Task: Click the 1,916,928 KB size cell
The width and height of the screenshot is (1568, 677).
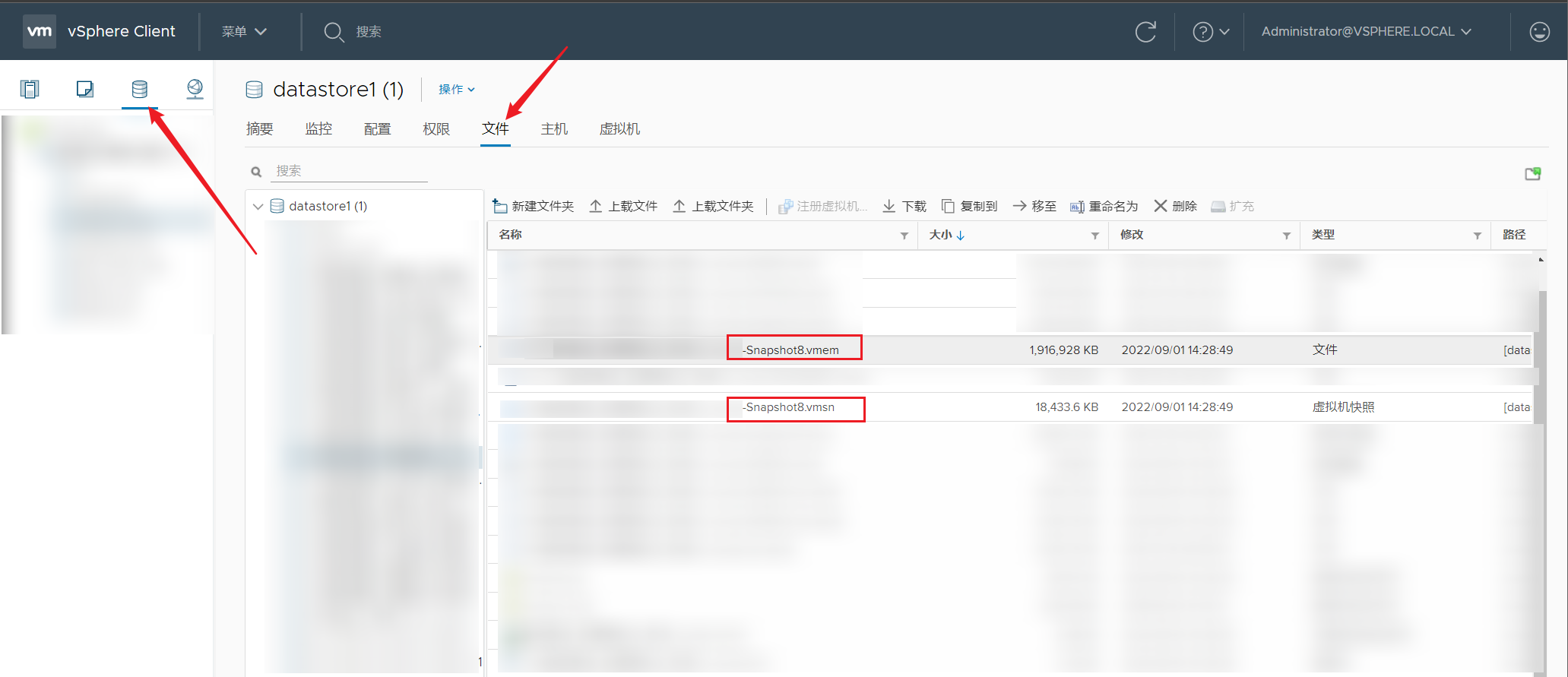Action: (1063, 350)
